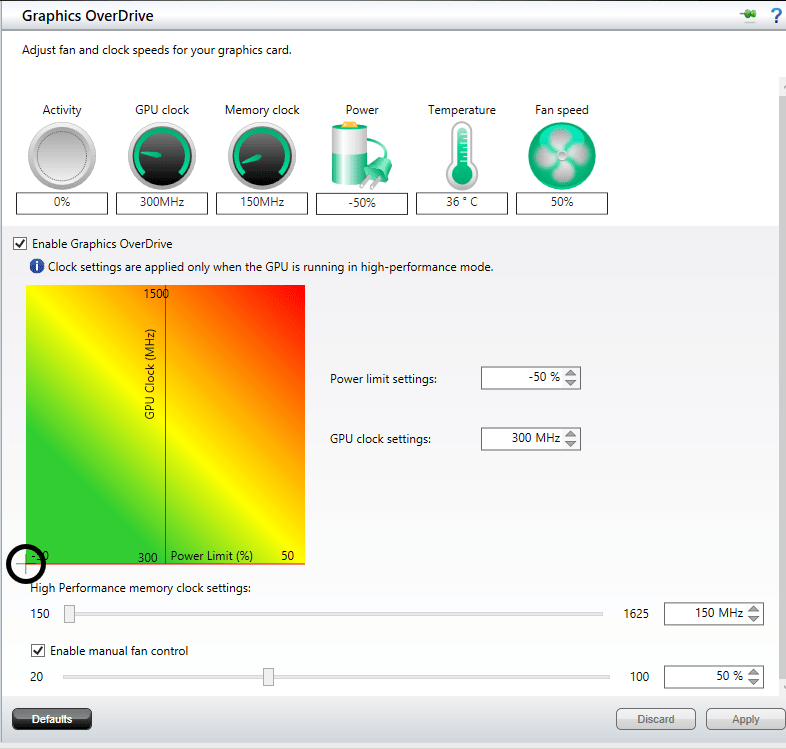The image size is (786, 749).
Task: Click the GPU clock gauge dial
Action: tap(162, 156)
